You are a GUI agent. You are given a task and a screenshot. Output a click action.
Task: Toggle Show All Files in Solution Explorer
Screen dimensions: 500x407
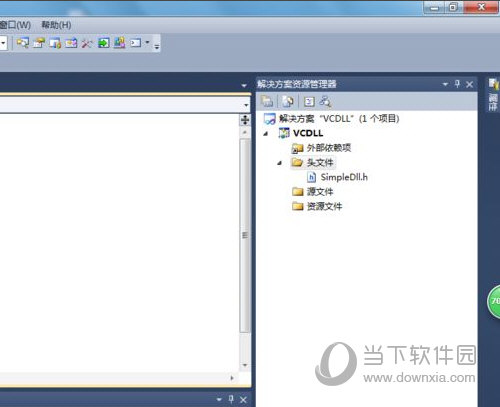coord(288,101)
